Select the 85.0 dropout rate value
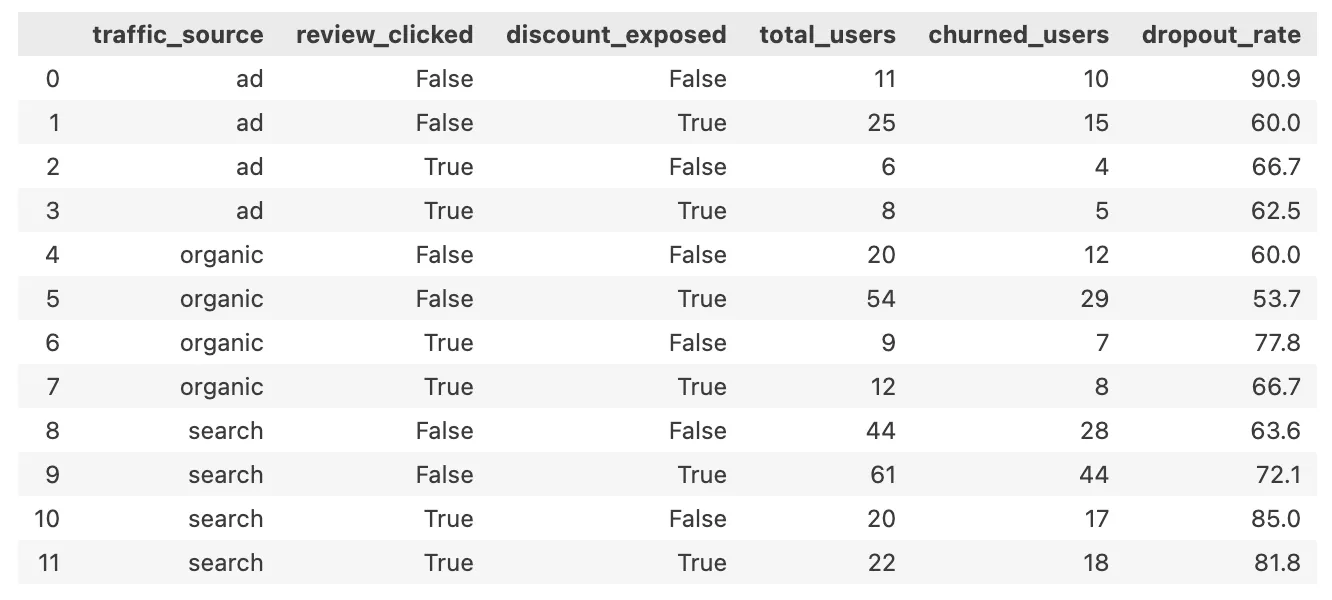Screen dimensions: 1332x600 (1275, 519)
